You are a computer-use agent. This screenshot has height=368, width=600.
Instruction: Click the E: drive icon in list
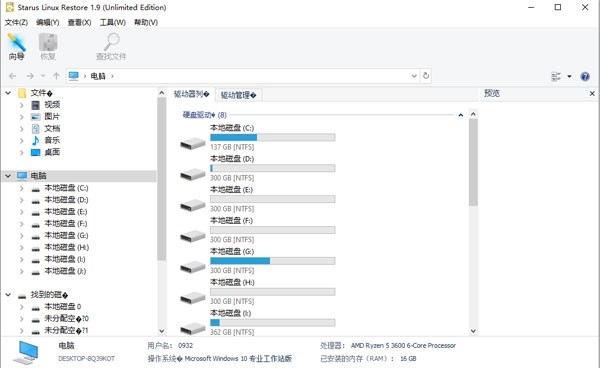[193, 205]
